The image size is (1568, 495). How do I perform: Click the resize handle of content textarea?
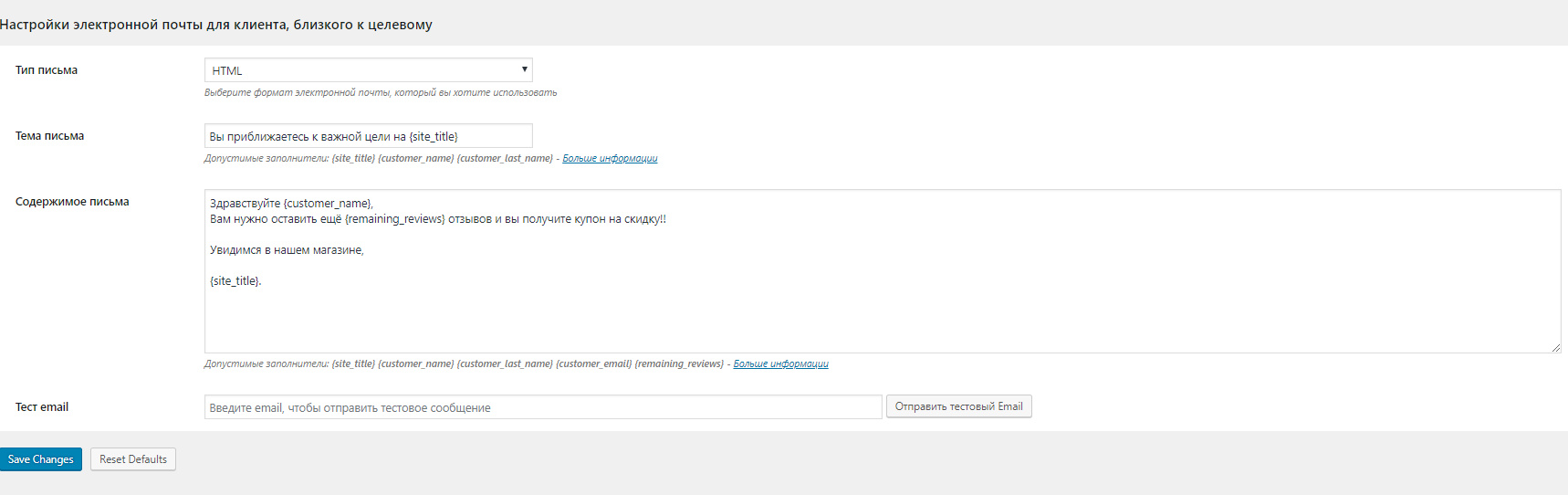tap(1555, 347)
